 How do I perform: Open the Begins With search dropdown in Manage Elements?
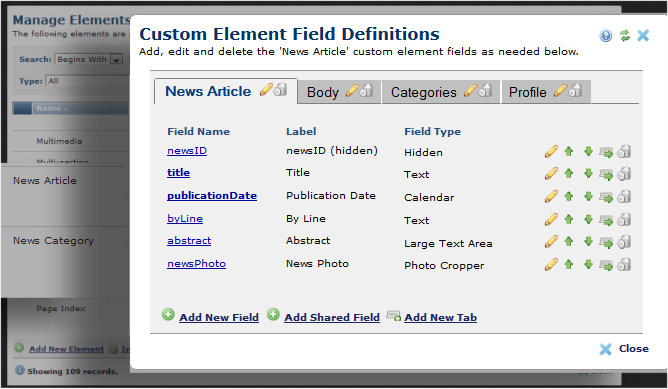(x=89, y=59)
